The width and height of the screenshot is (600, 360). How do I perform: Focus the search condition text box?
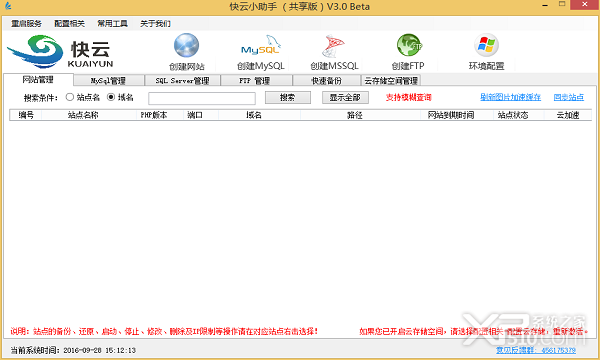click(202, 98)
